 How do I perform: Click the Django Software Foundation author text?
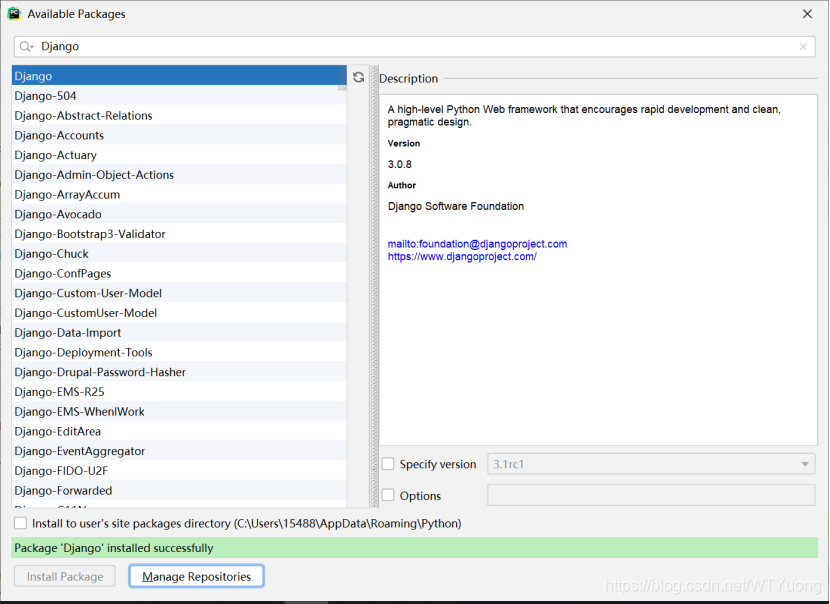456,206
